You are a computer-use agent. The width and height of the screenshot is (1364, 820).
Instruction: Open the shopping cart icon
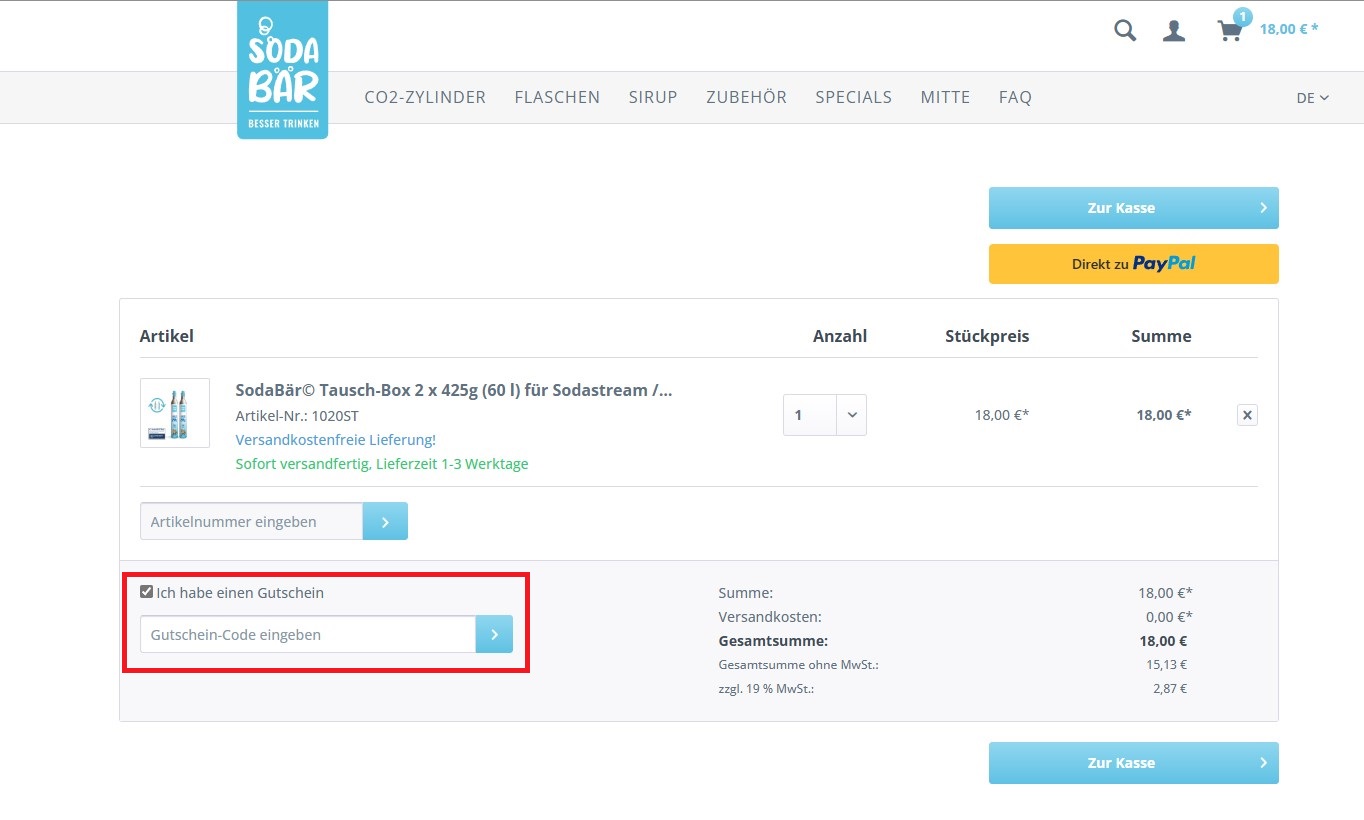pos(1230,31)
